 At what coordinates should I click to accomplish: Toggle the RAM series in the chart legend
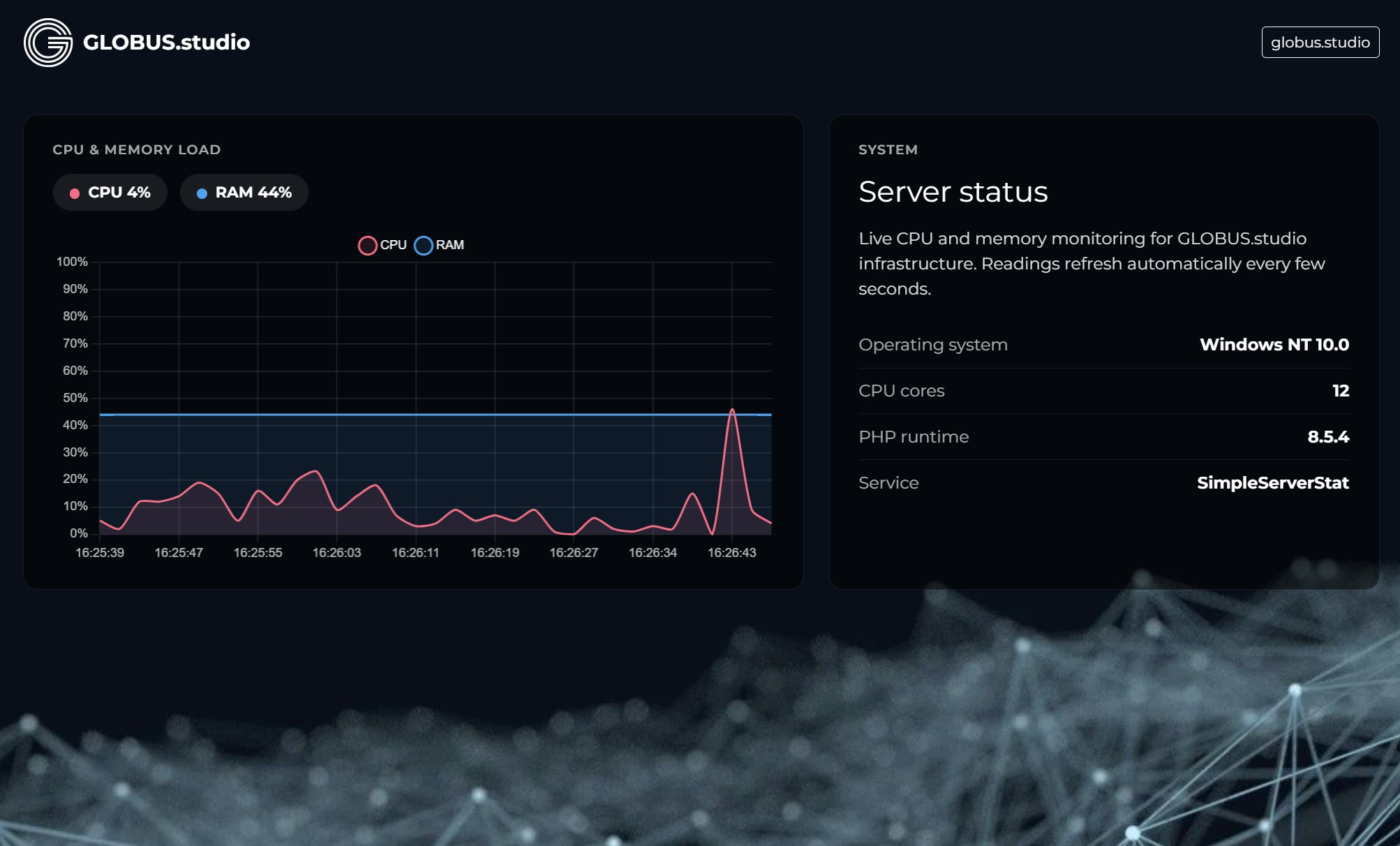click(439, 245)
